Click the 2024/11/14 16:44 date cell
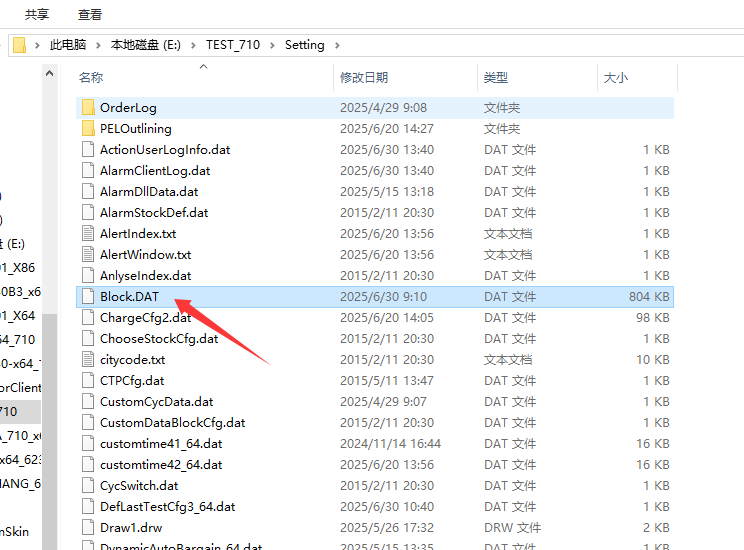This screenshot has height=550, width=744. 391,444
